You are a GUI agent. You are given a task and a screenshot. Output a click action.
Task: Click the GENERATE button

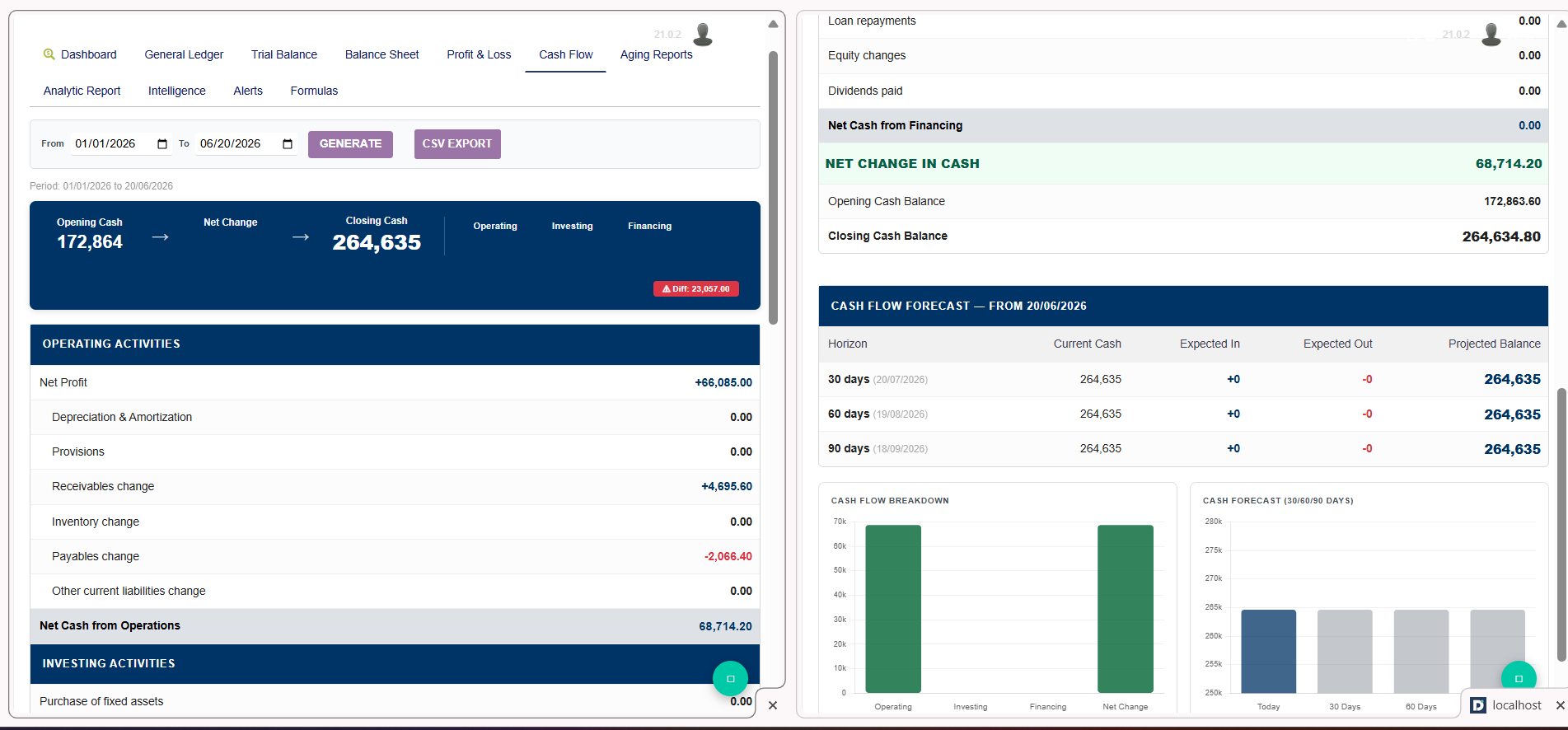pos(350,144)
